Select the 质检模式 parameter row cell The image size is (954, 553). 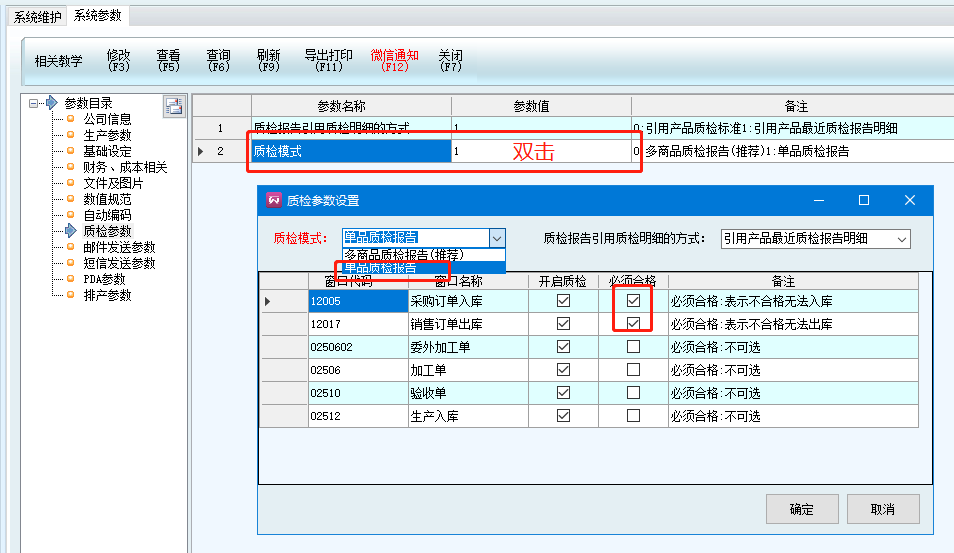350,151
